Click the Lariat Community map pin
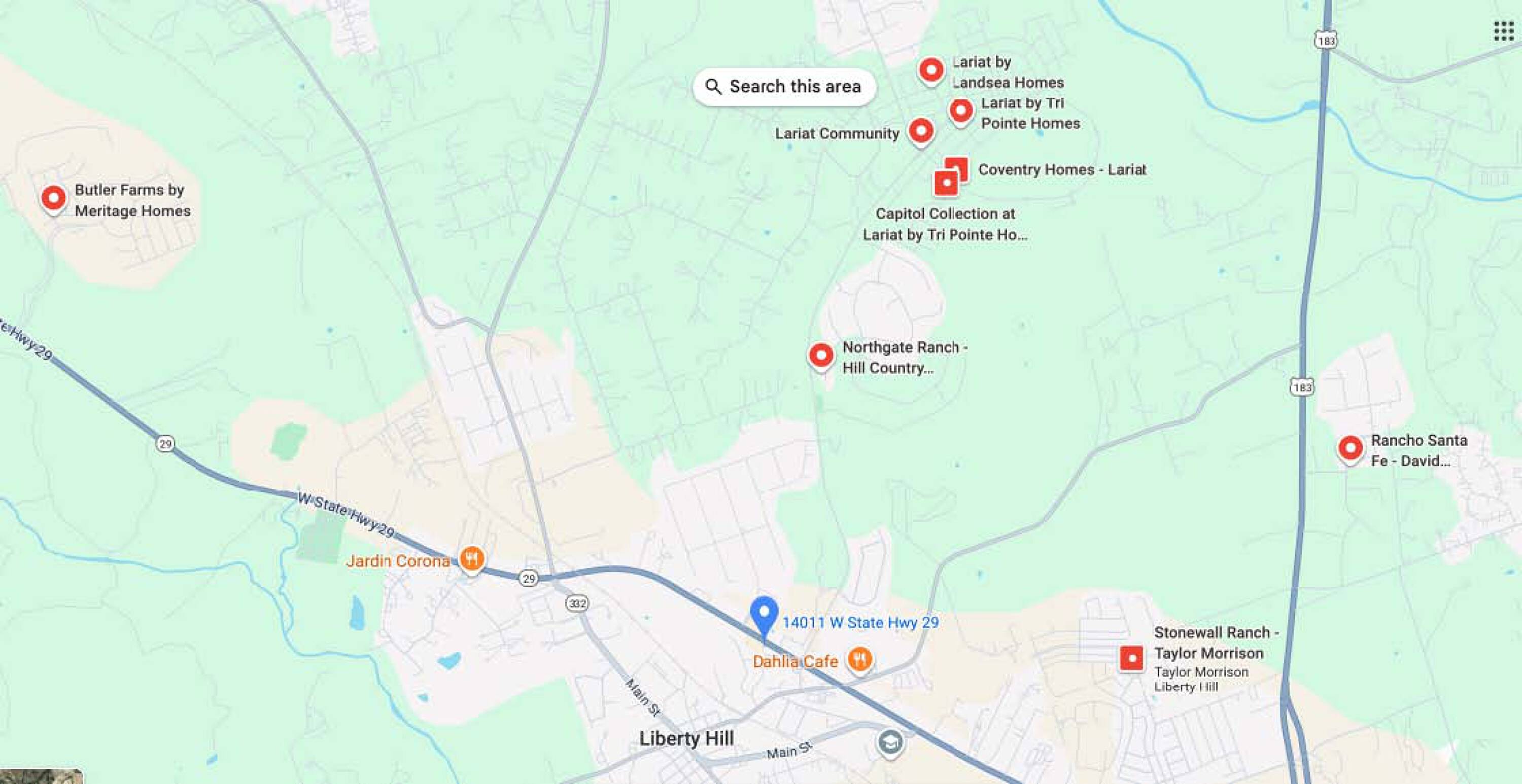Image resolution: width=1522 pixels, height=784 pixels. pos(920,132)
